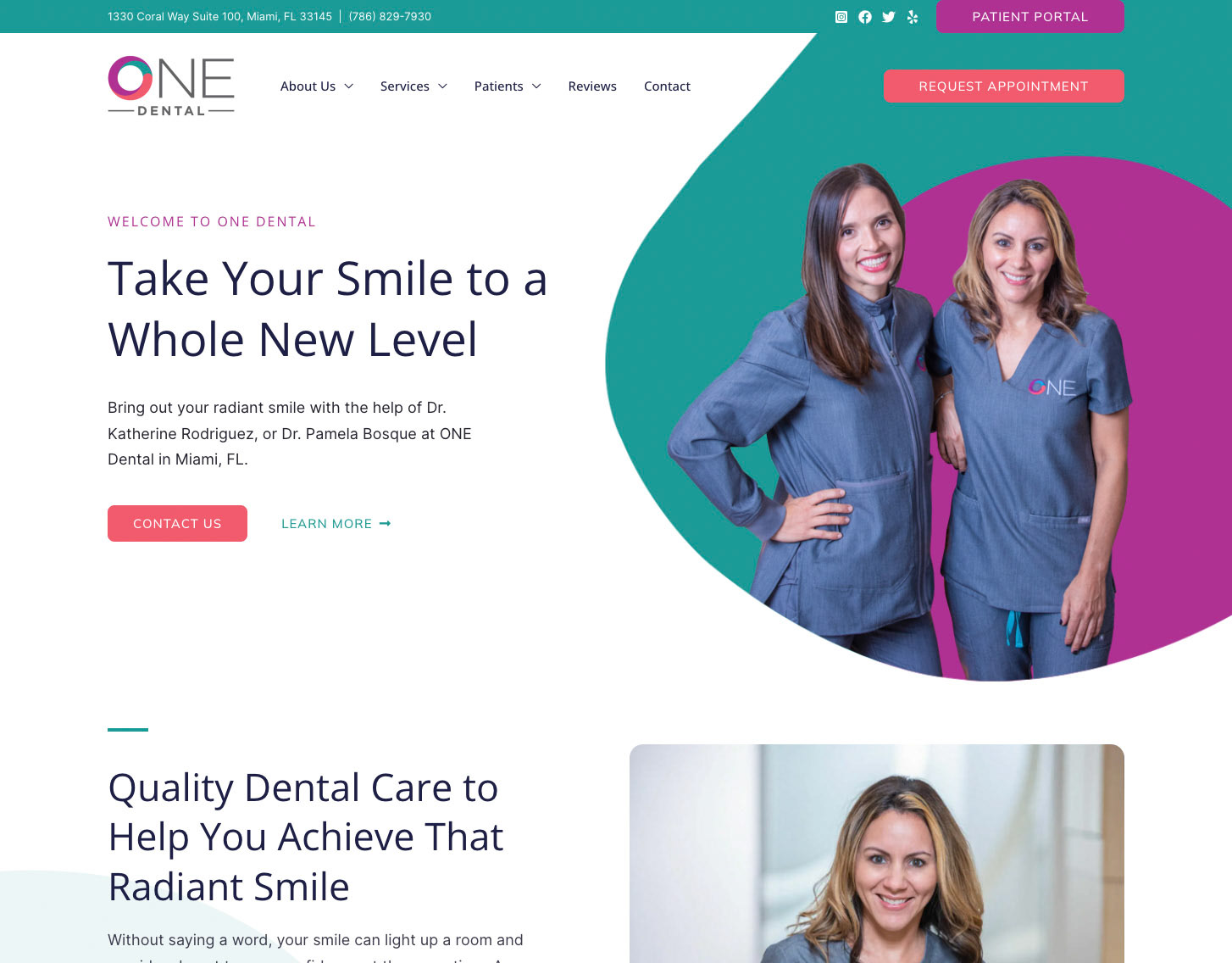Open the Reviews menu item
This screenshot has height=963, width=1232.
pos(592,86)
